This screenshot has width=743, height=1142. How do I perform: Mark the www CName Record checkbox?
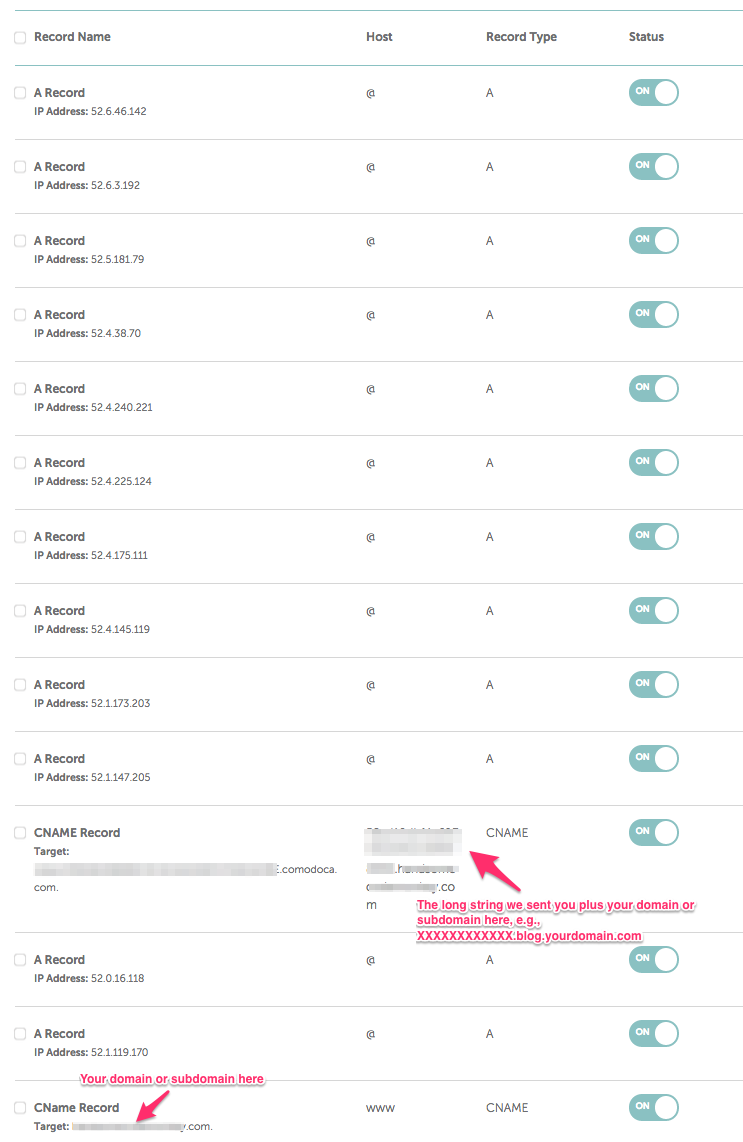tap(20, 1108)
